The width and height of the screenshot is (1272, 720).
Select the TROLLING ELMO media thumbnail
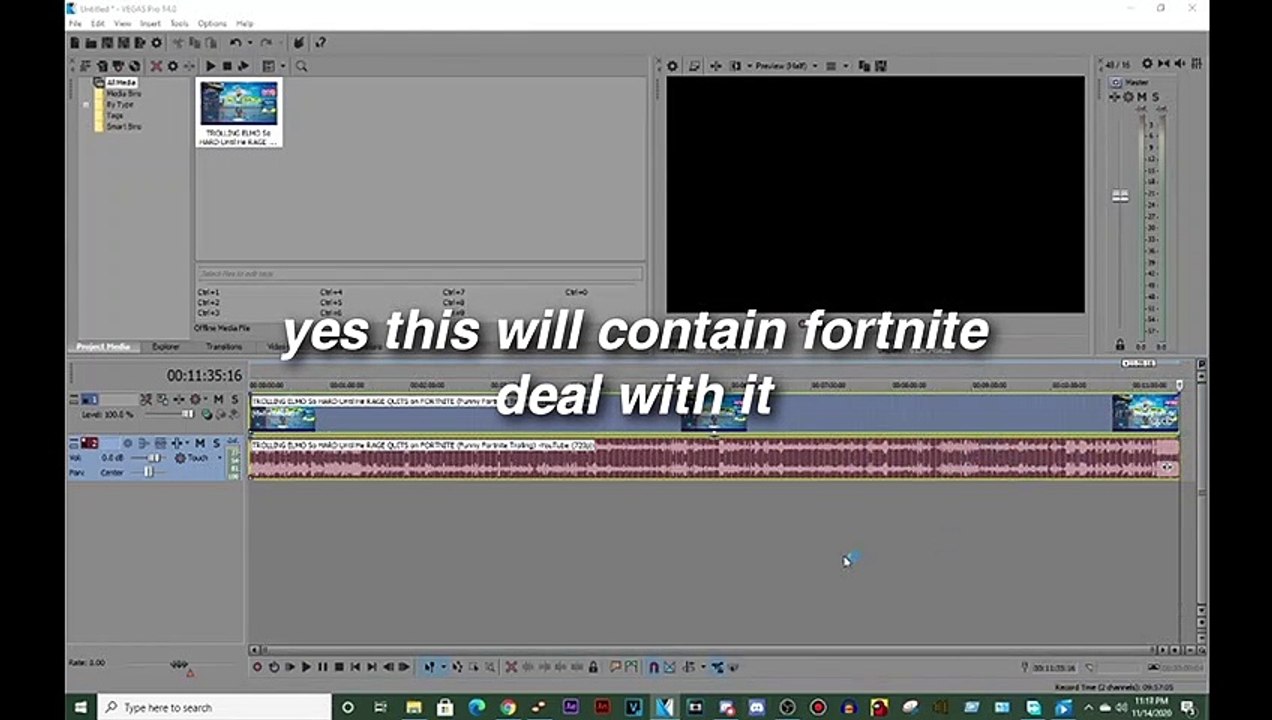click(x=239, y=113)
